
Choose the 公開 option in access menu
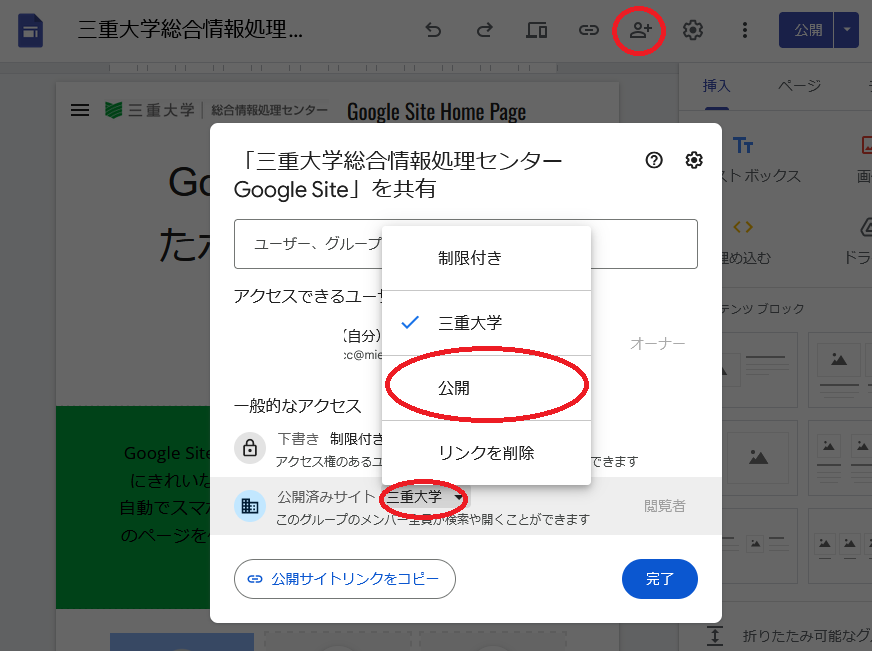tap(486, 388)
